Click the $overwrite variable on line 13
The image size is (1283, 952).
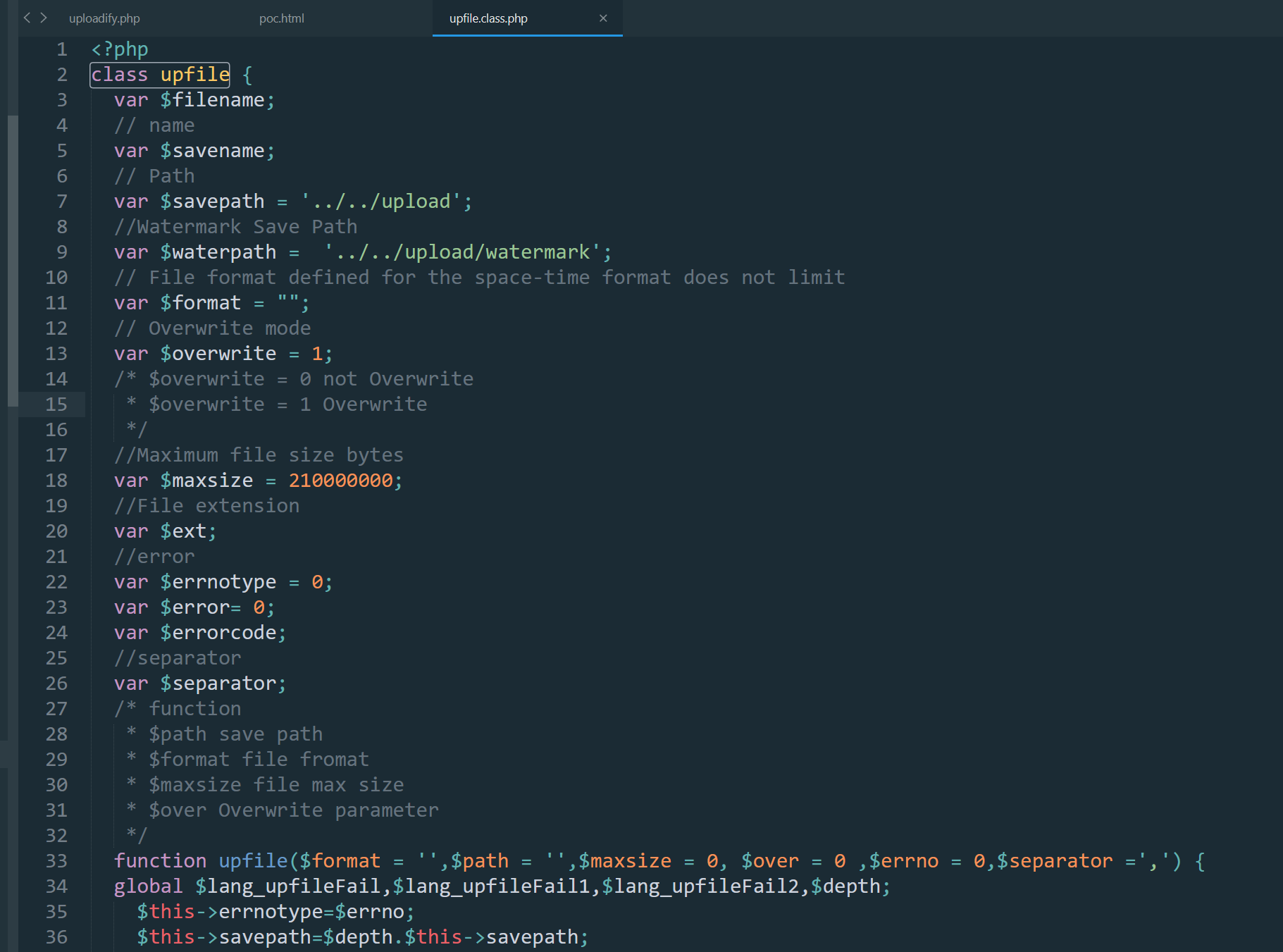pos(218,354)
